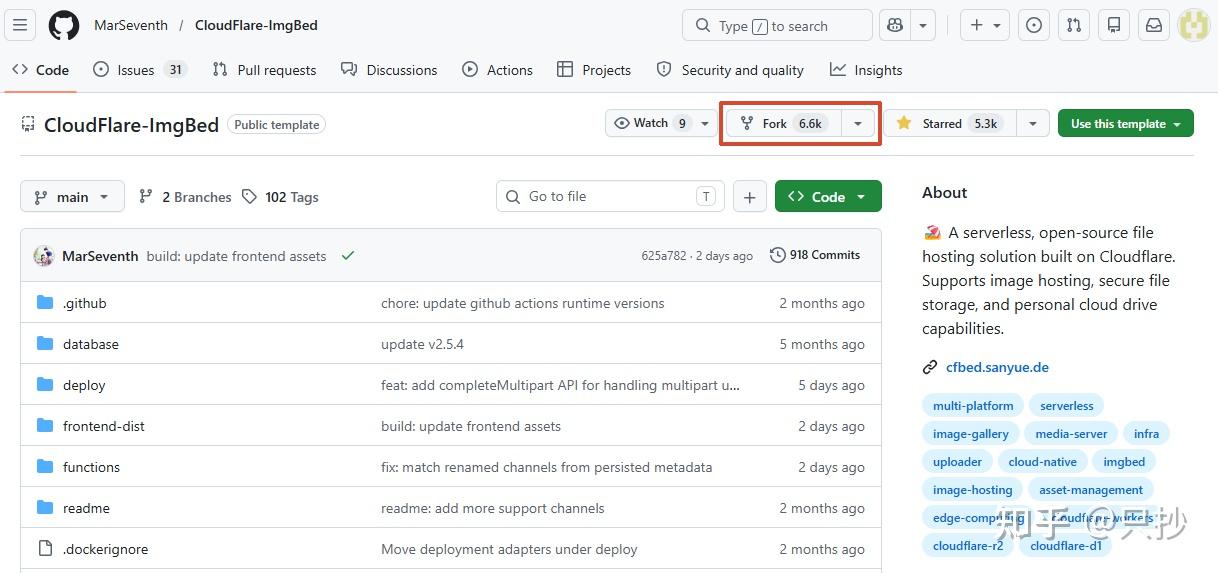Image resolution: width=1218 pixels, height=573 pixels.
Task: Open the CloudFlare-ImgBed breadcrumb link
Action: (256, 25)
